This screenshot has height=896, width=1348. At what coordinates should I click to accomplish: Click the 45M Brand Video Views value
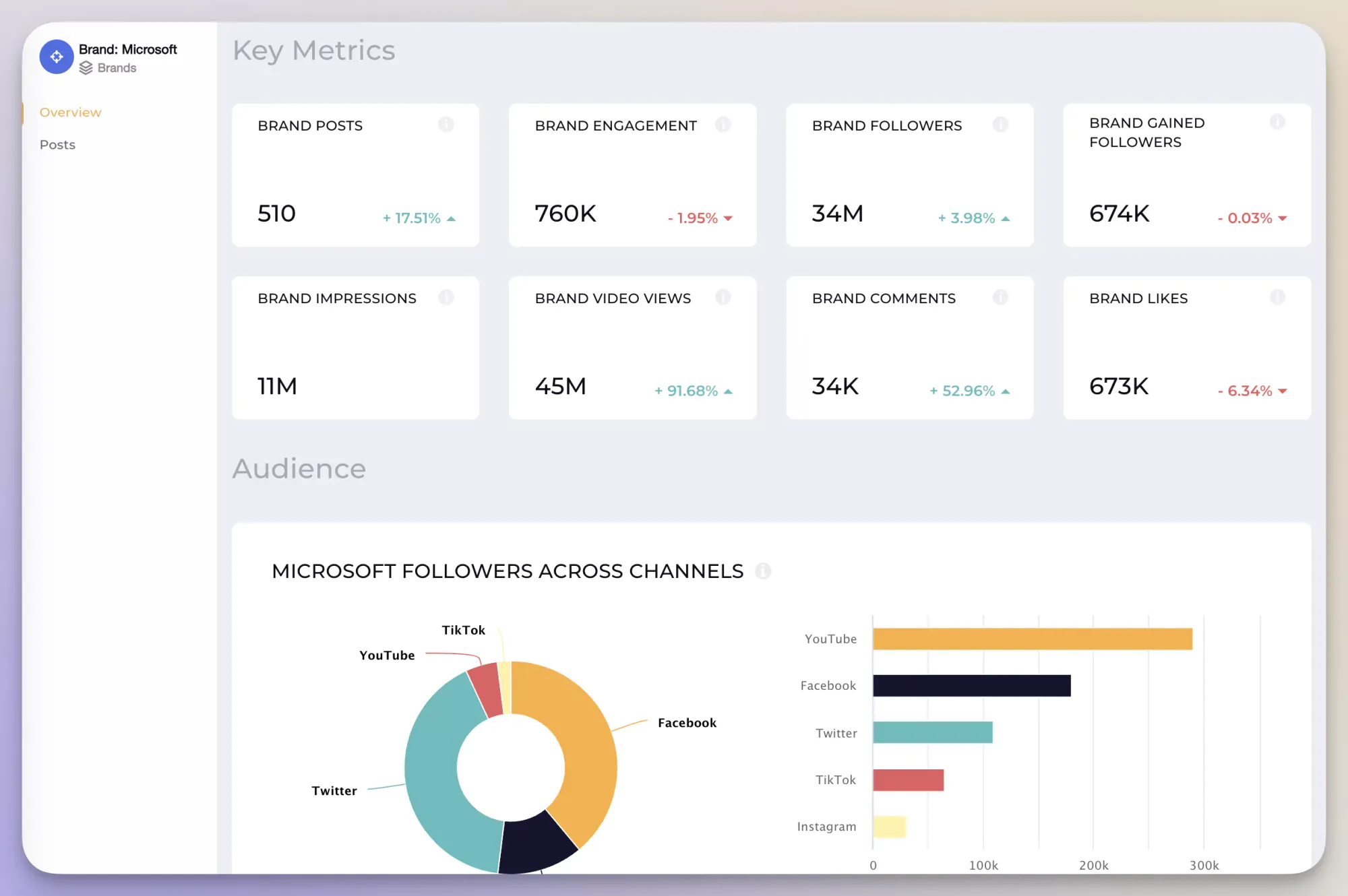tap(561, 386)
